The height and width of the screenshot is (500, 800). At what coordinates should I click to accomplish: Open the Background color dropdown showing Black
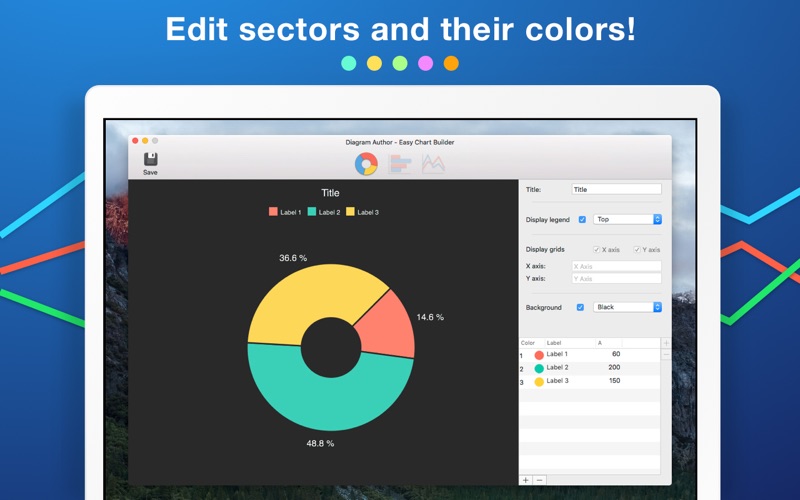[x=628, y=307]
